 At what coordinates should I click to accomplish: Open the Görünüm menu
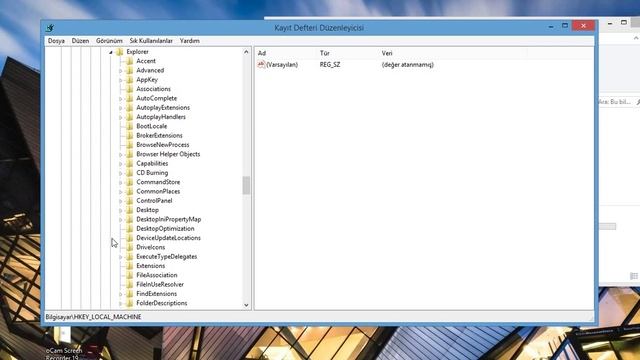[x=109, y=41]
